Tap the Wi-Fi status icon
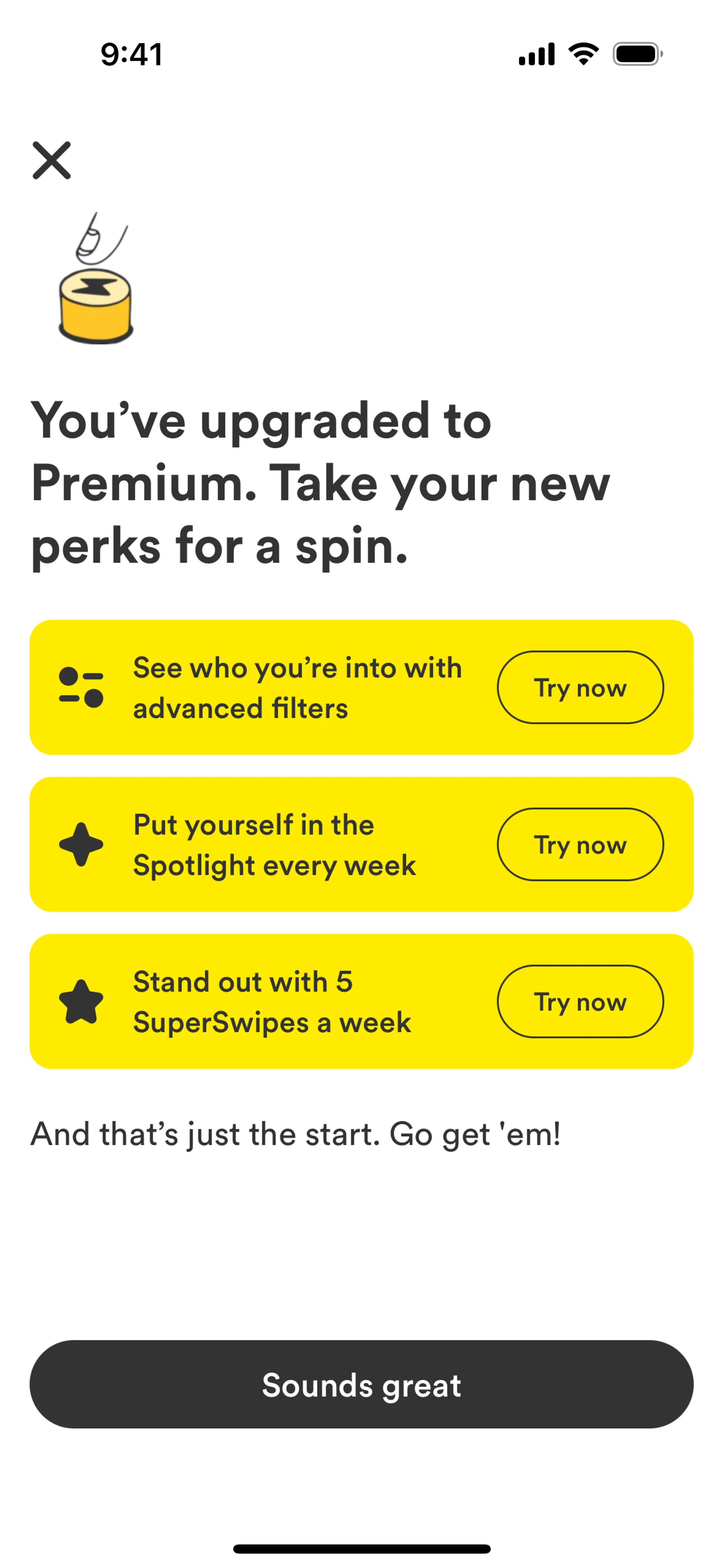723x1568 pixels. (583, 54)
